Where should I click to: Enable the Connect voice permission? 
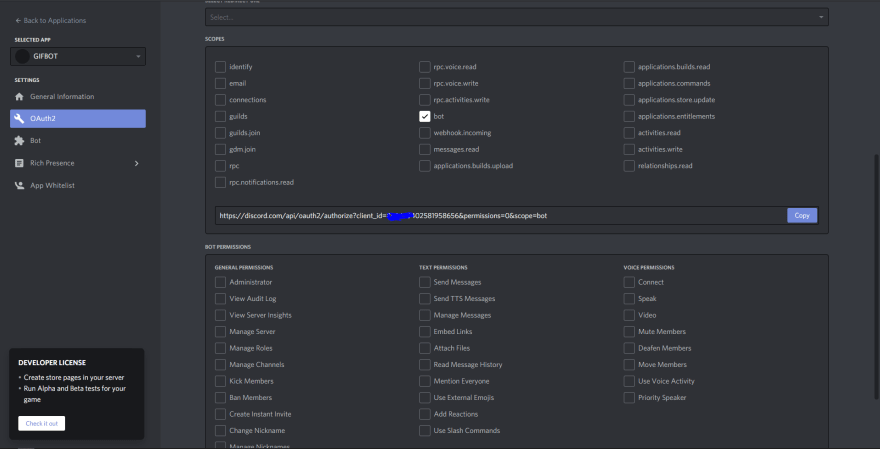[x=629, y=282]
